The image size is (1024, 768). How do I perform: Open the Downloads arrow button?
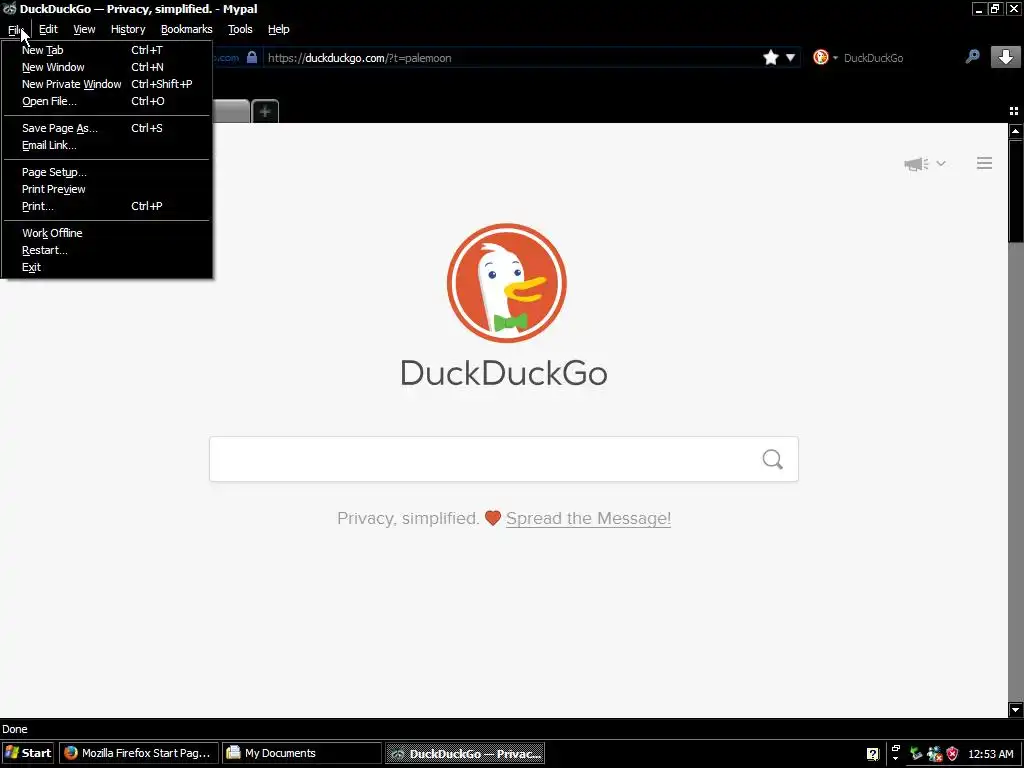pyautogui.click(x=1005, y=57)
